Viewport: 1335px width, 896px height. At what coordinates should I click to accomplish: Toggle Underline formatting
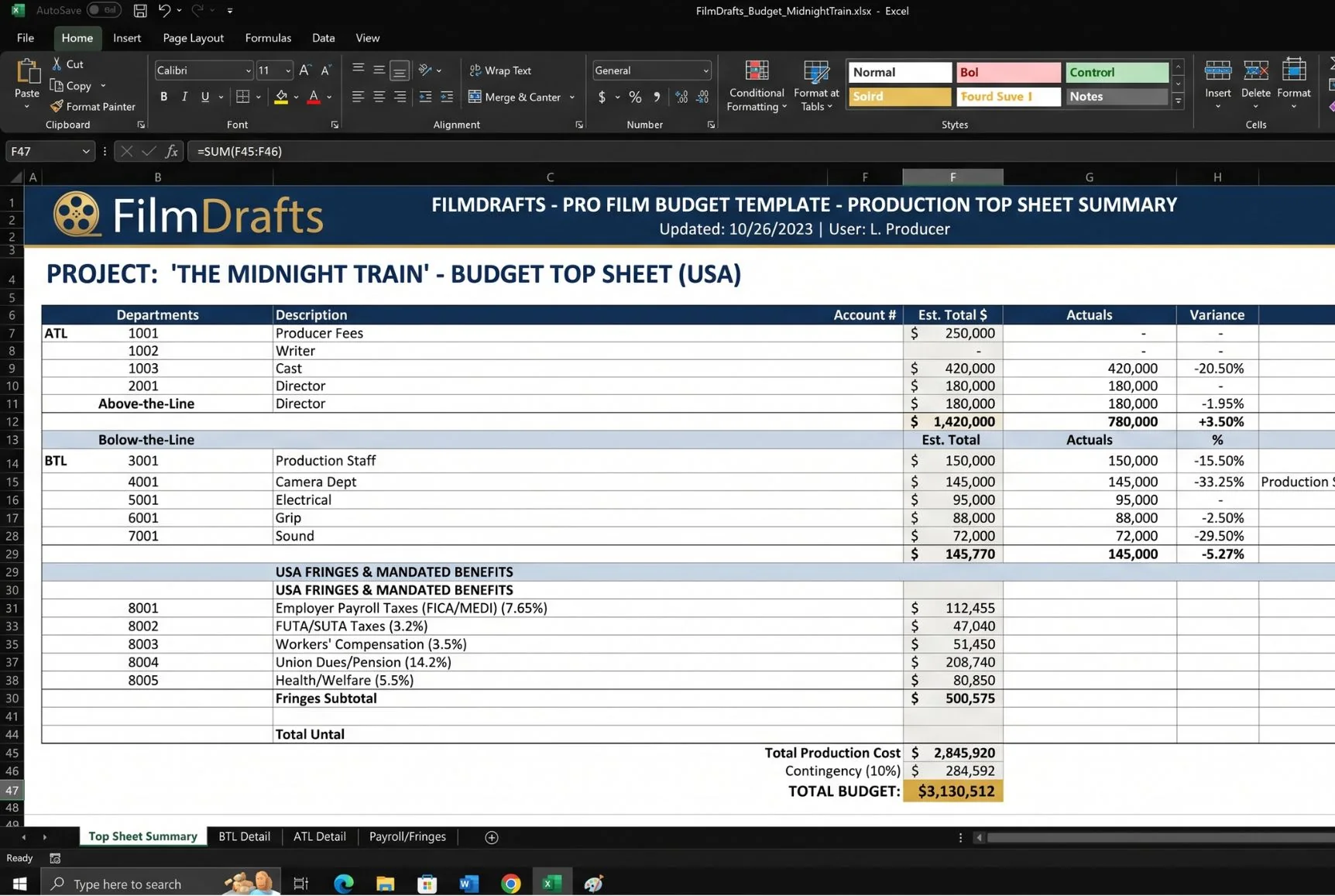coord(205,97)
